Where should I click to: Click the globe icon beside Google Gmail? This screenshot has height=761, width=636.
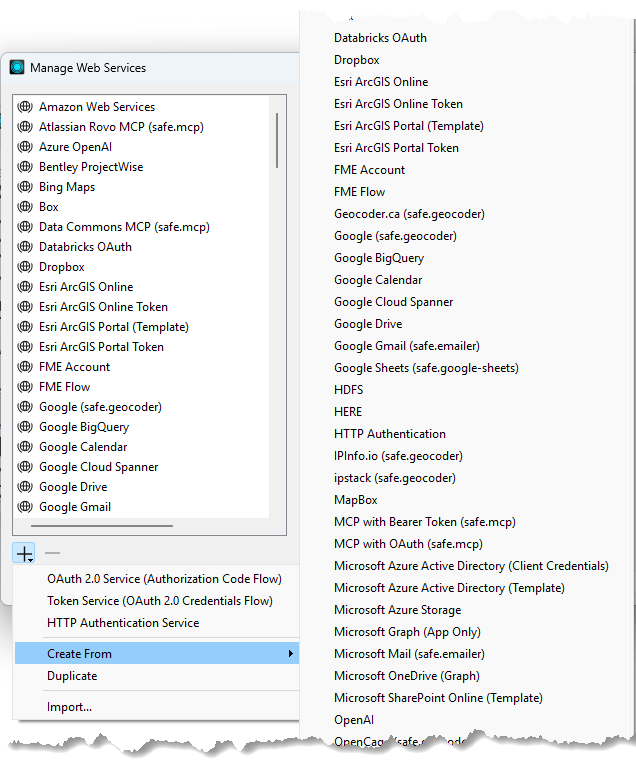pyautogui.click(x=25, y=507)
